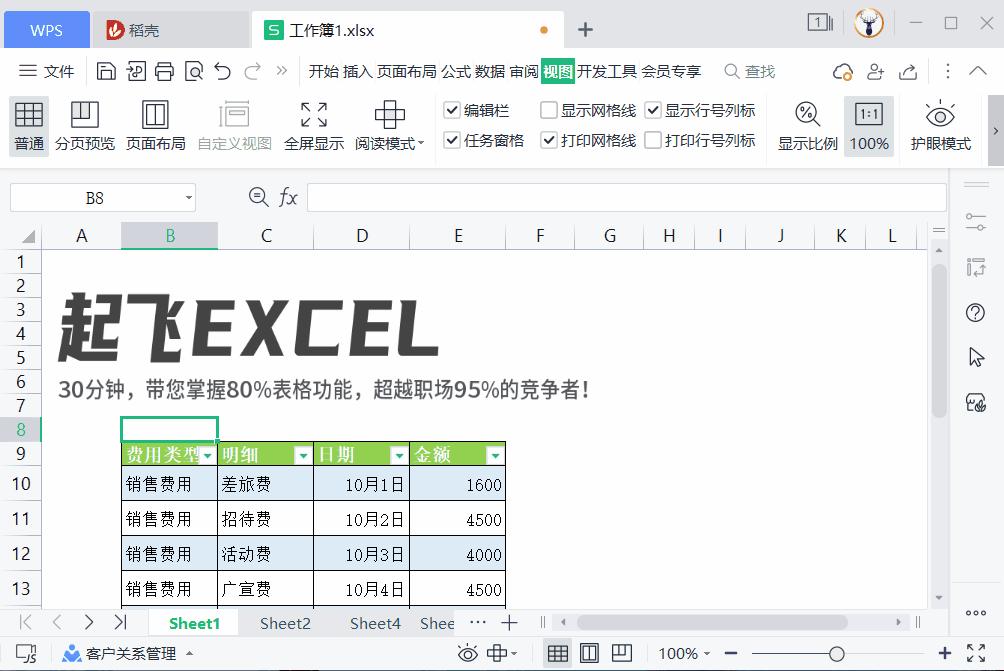Select the 页面布局 view icon
The width and height of the screenshot is (1004, 671).
[155, 124]
